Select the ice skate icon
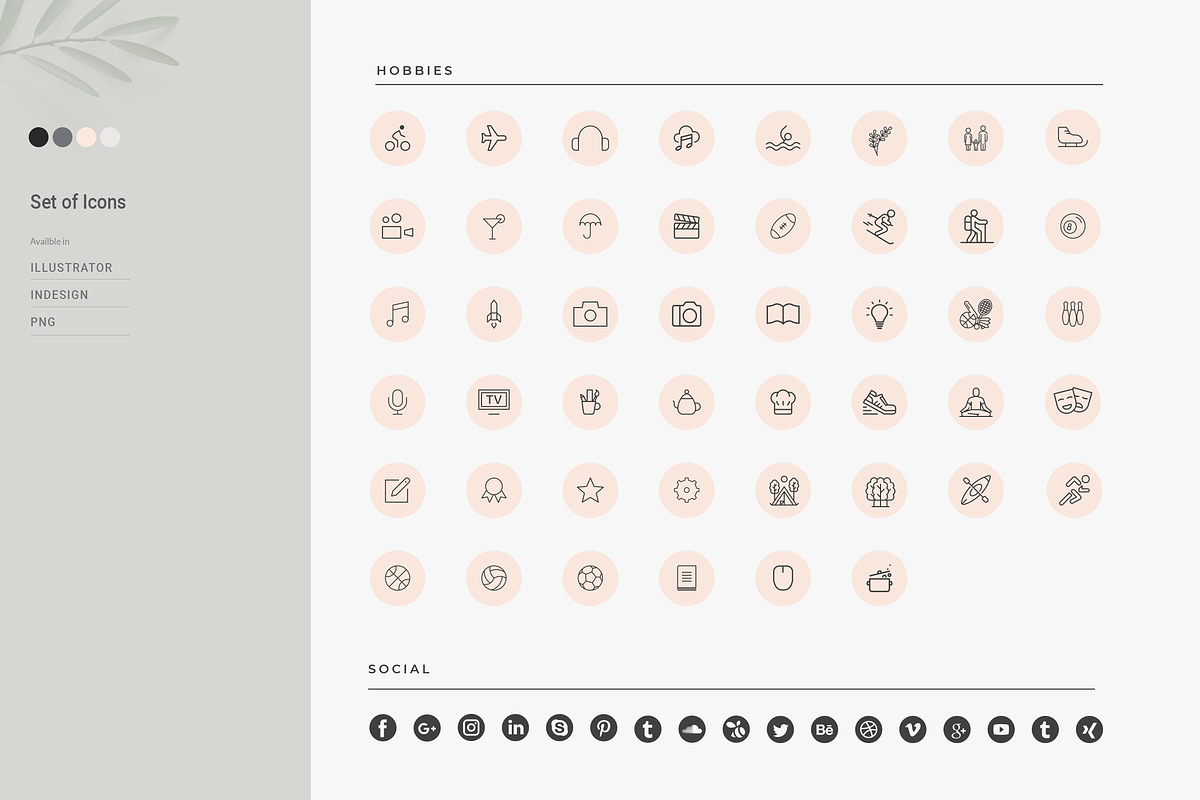1200x800 pixels. 1073,138
